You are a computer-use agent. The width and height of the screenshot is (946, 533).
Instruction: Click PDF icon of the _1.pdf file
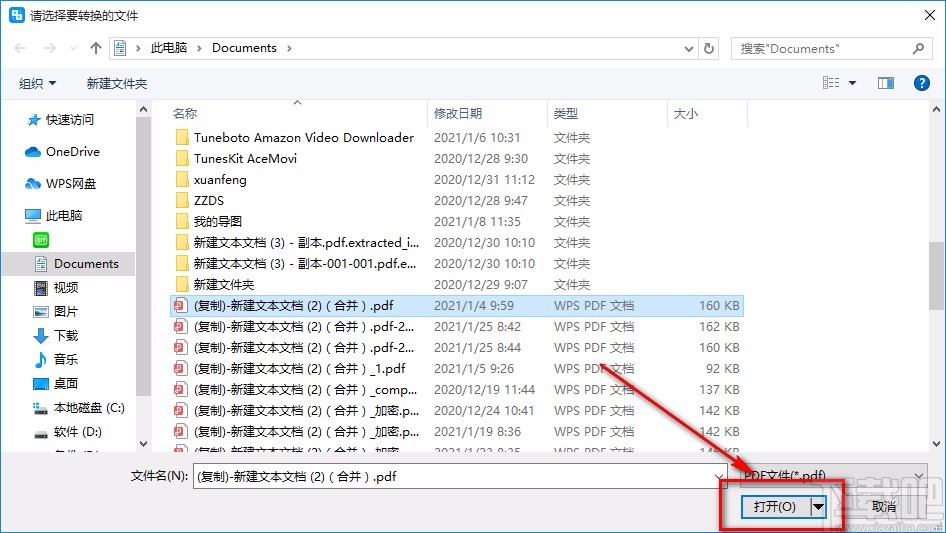tap(180, 368)
